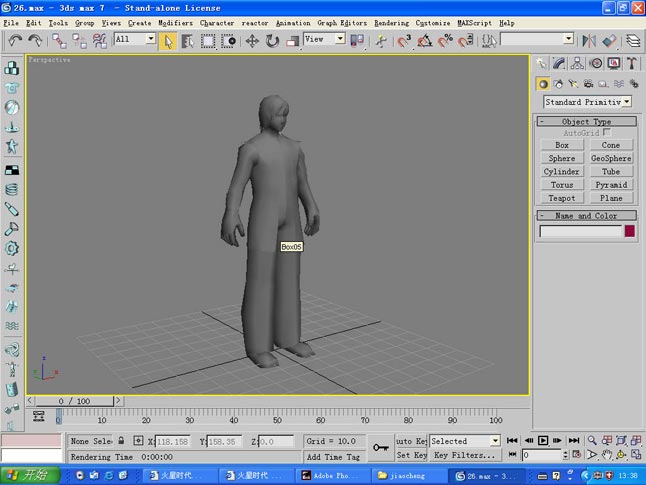This screenshot has height=485, width=646.
Task: Select the Lights category icon
Action: (573, 84)
